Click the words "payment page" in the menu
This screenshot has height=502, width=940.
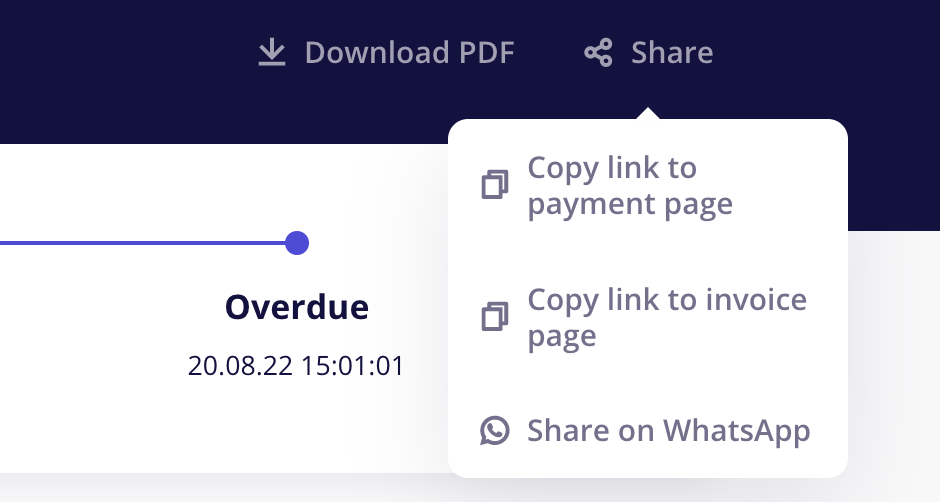click(x=630, y=205)
